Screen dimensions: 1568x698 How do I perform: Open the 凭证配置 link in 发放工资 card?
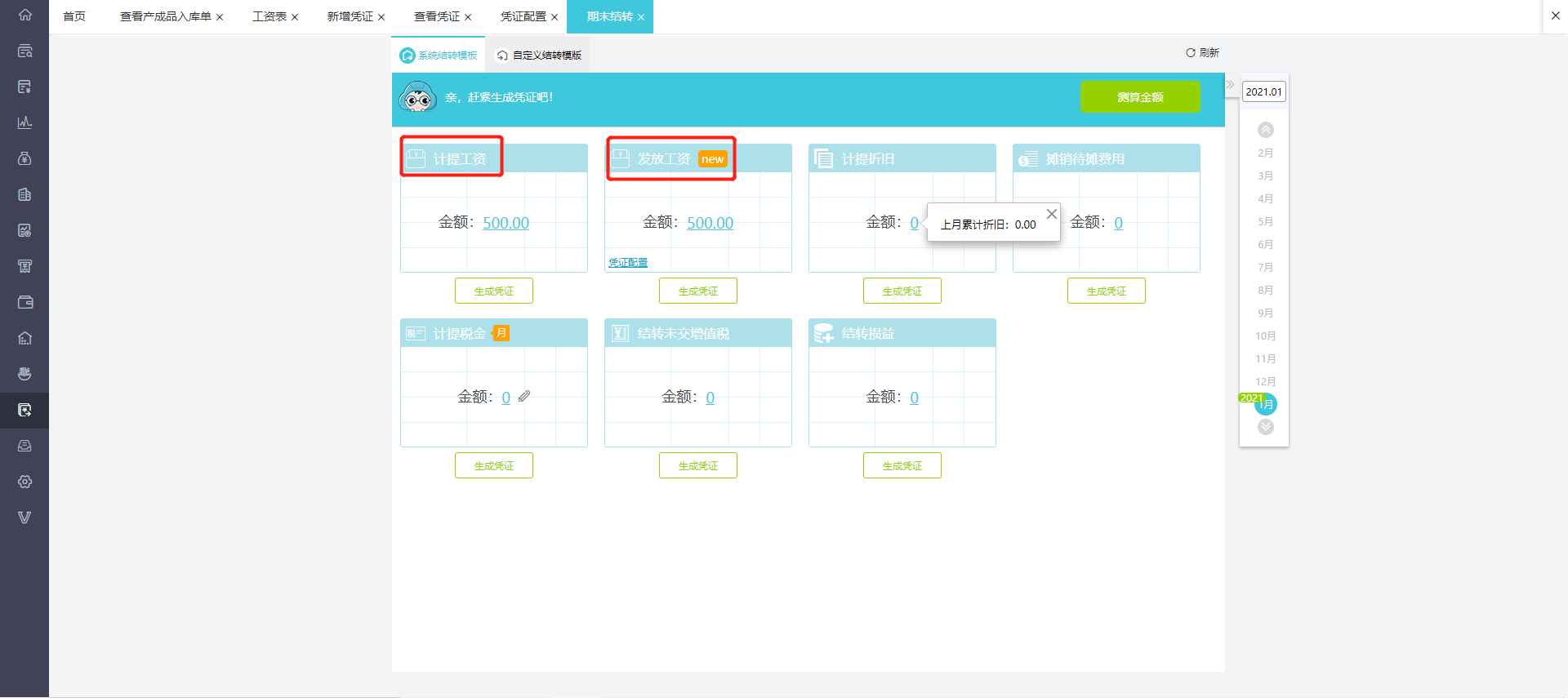click(x=628, y=263)
